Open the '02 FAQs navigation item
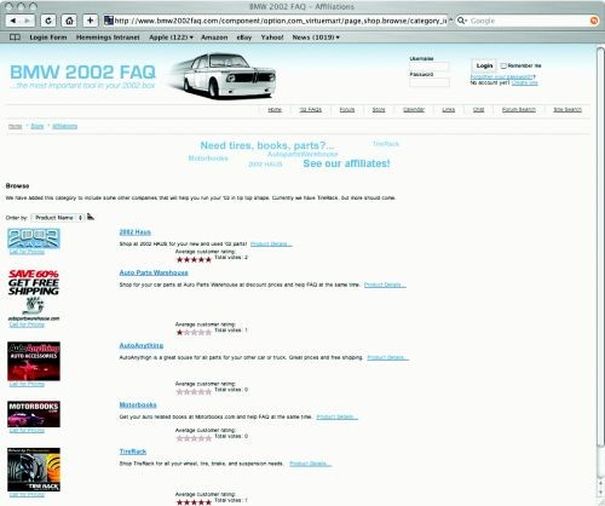The width and height of the screenshot is (605, 506). coord(311,110)
